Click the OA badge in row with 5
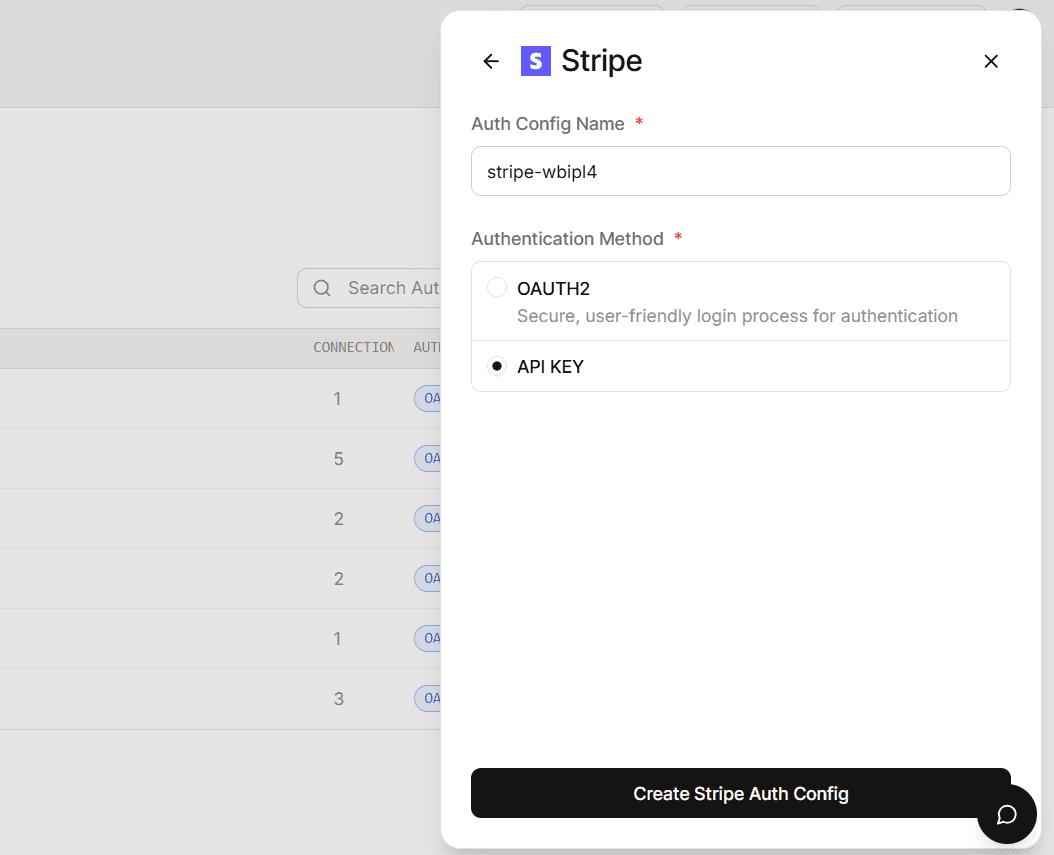 click(x=428, y=458)
